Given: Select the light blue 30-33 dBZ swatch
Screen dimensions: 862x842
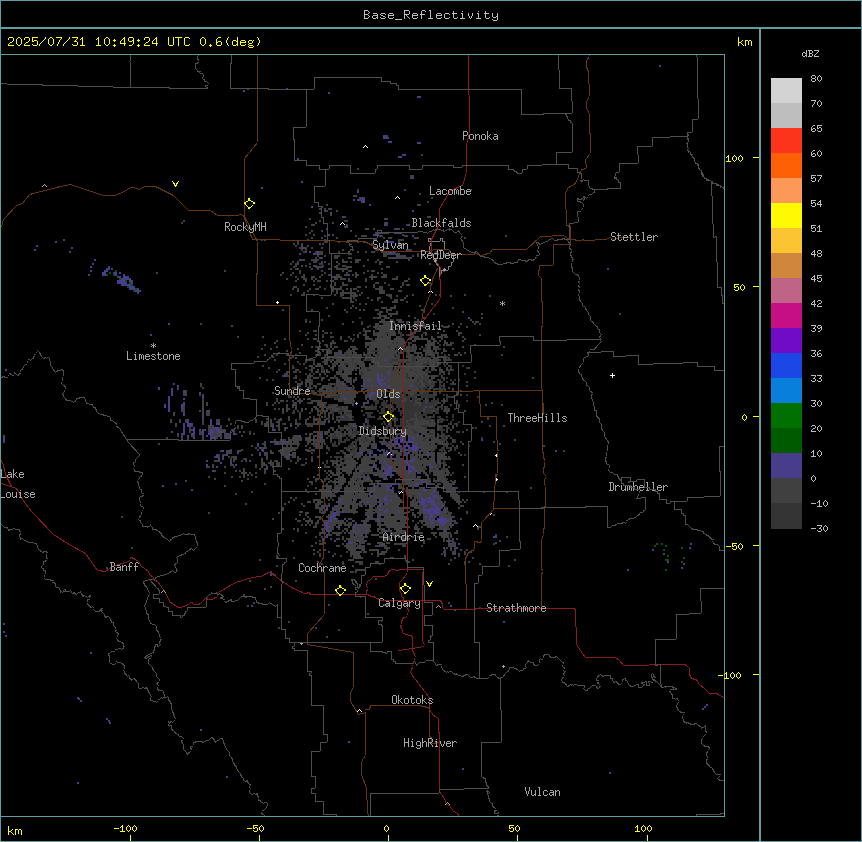Looking at the screenshot, I should click(x=786, y=391).
